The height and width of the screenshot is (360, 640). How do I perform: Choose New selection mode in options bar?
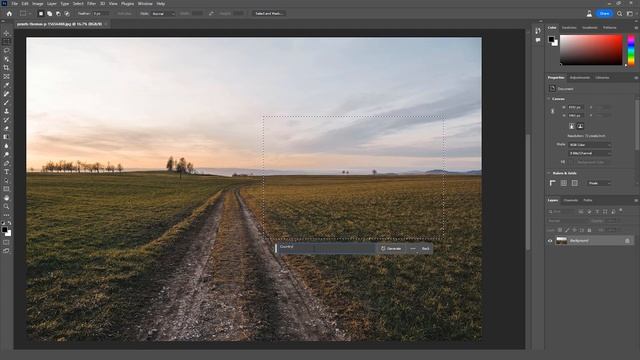[41, 13]
